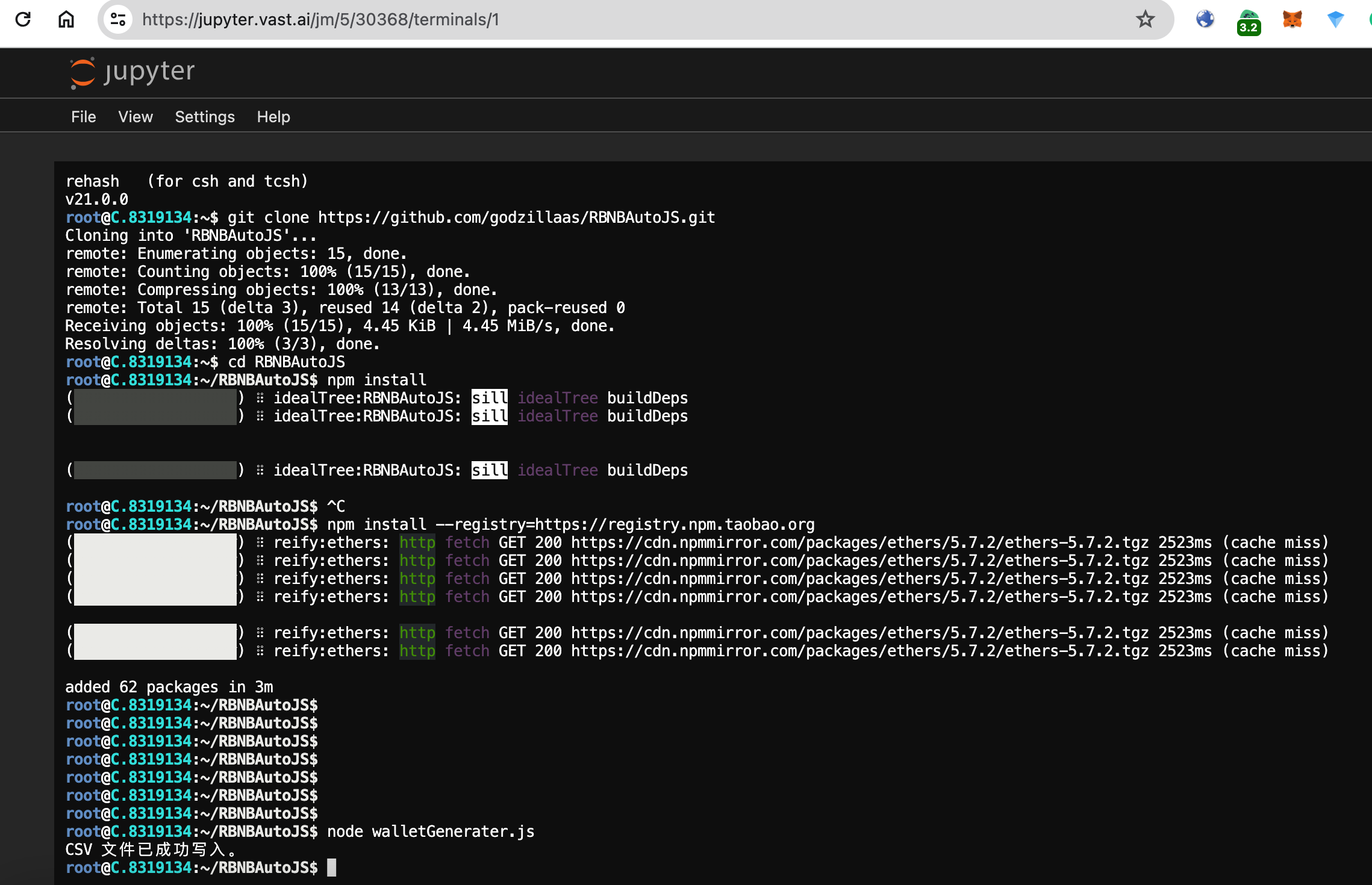Open the blue globe extension icon
1372x885 pixels.
pos(1205,19)
